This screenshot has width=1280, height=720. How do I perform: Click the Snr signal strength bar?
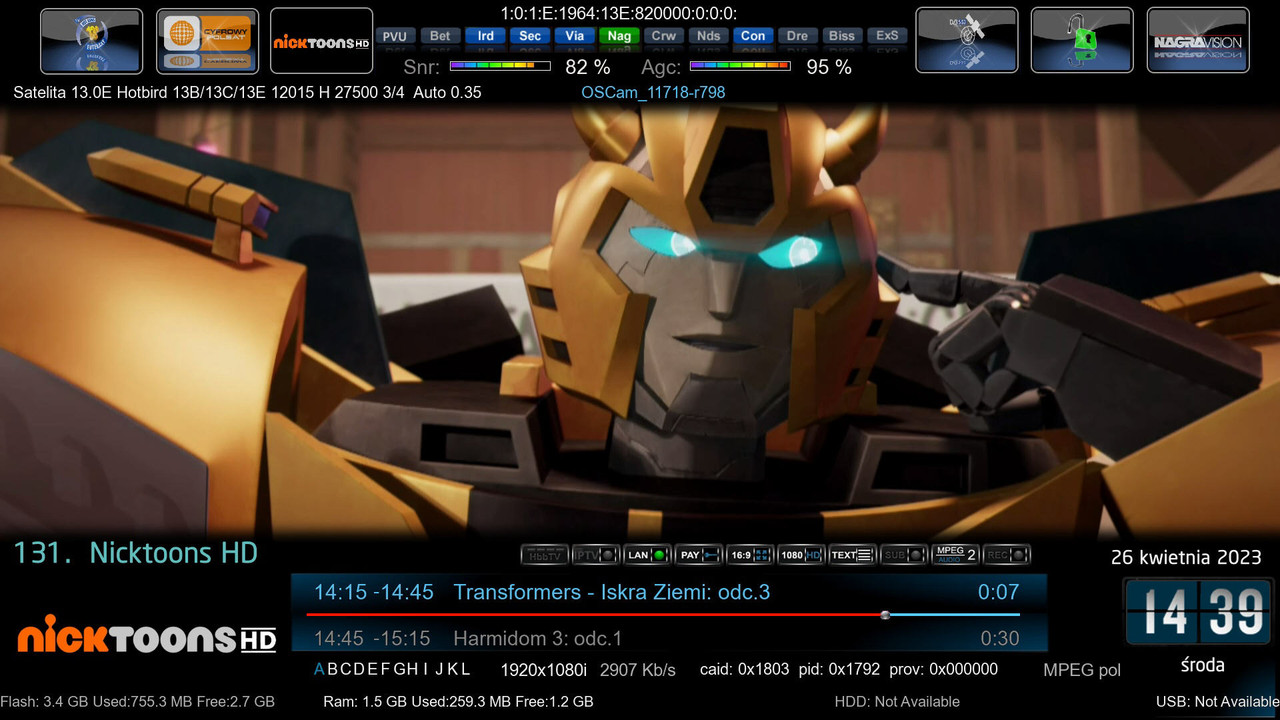tap(500, 66)
